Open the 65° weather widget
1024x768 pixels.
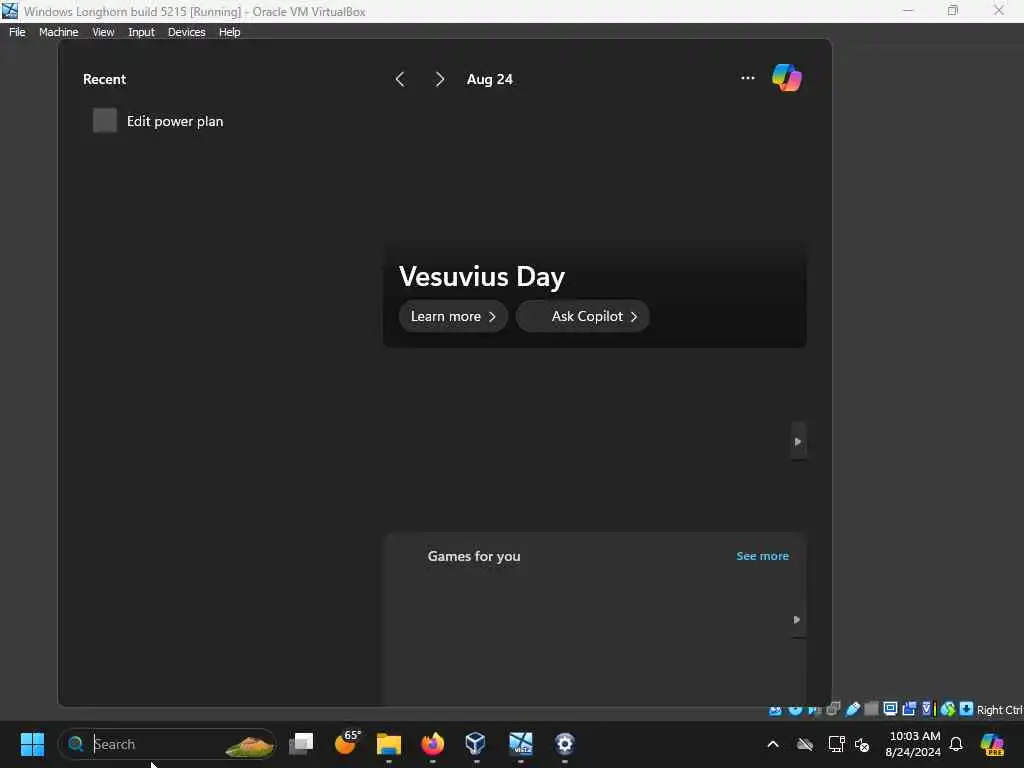pos(346,743)
